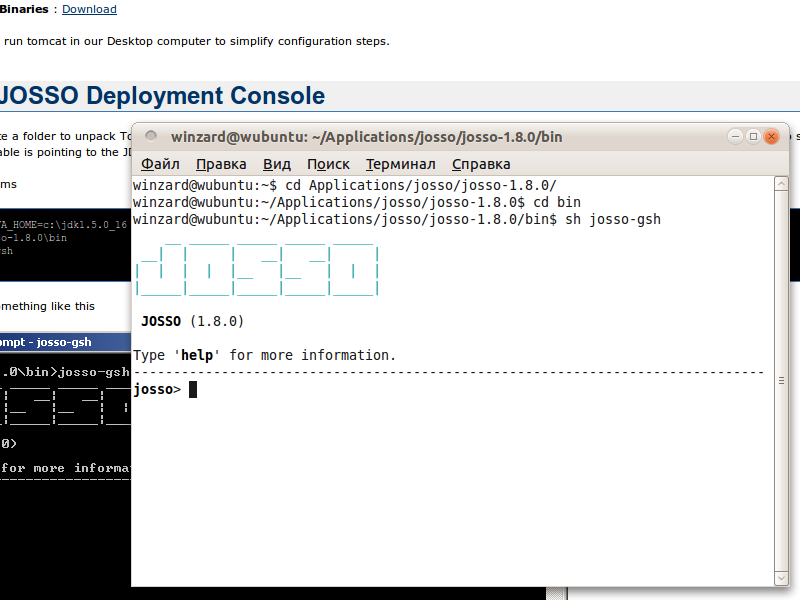Click the josso> prompt cursor
This screenshot has width=800, height=600.
pyautogui.click(x=193, y=390)
